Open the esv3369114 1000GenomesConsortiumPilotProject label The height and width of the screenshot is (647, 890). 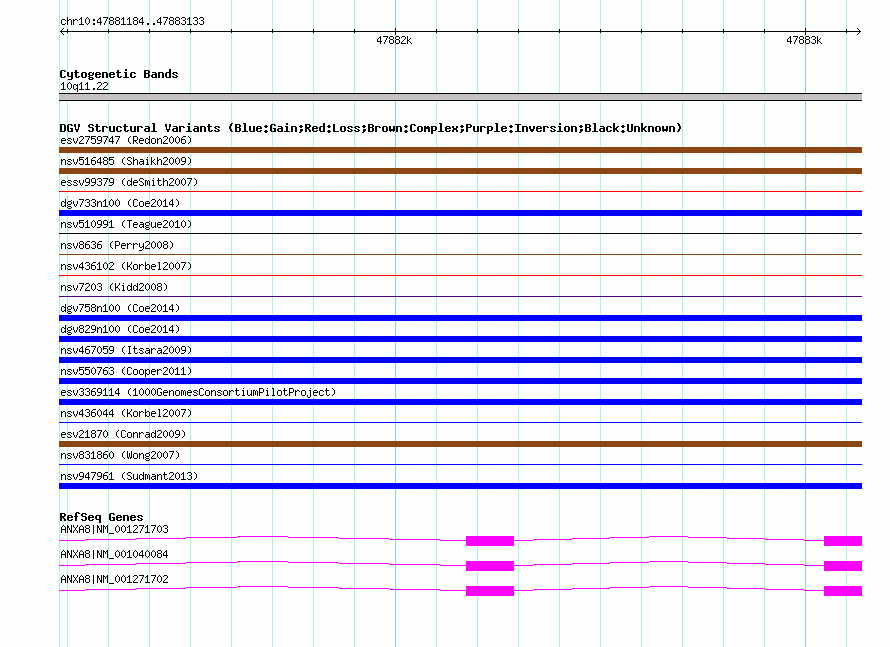click(197, 392)
